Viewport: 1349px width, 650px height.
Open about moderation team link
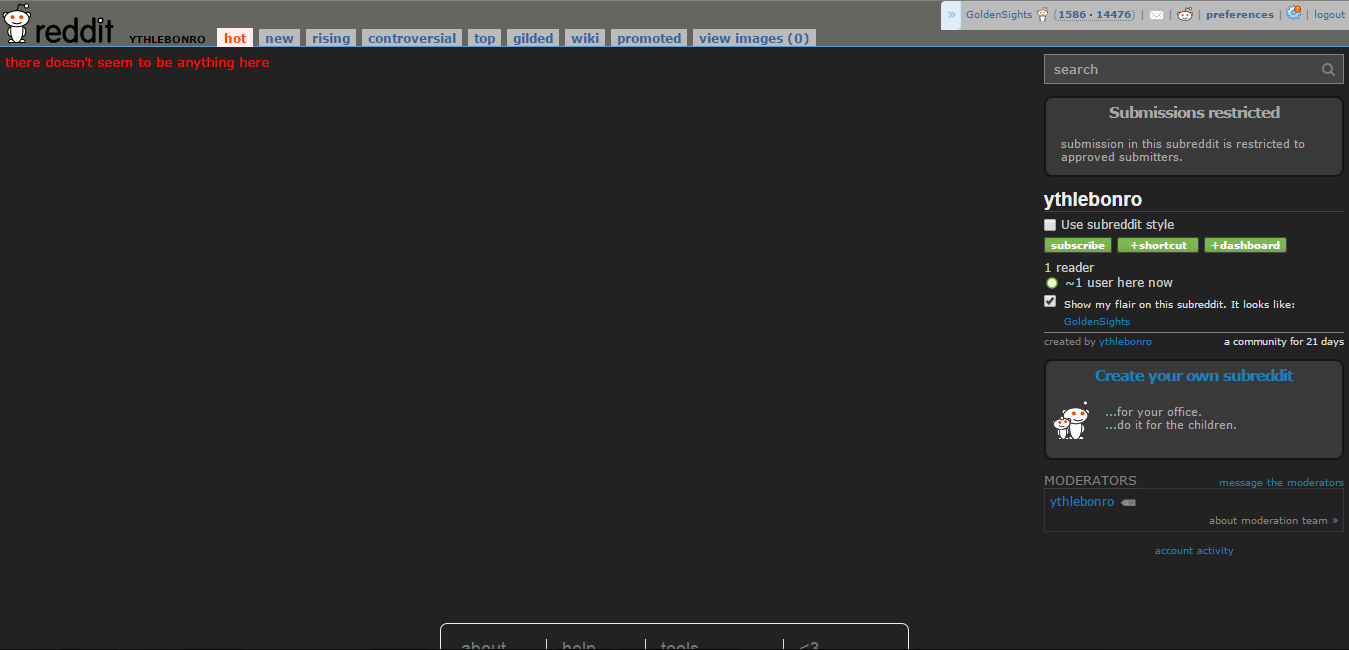coord(1273,521)
